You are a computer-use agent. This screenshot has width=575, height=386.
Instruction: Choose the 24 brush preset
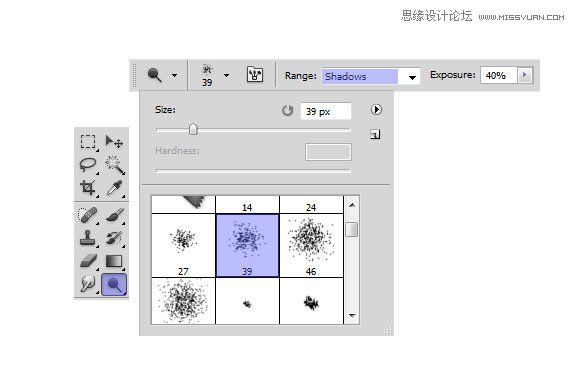[x=311, y=205]
